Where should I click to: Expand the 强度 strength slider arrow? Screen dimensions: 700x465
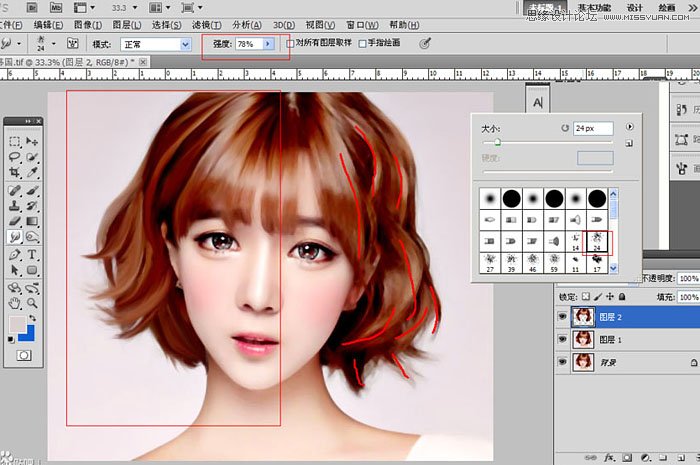268,44
